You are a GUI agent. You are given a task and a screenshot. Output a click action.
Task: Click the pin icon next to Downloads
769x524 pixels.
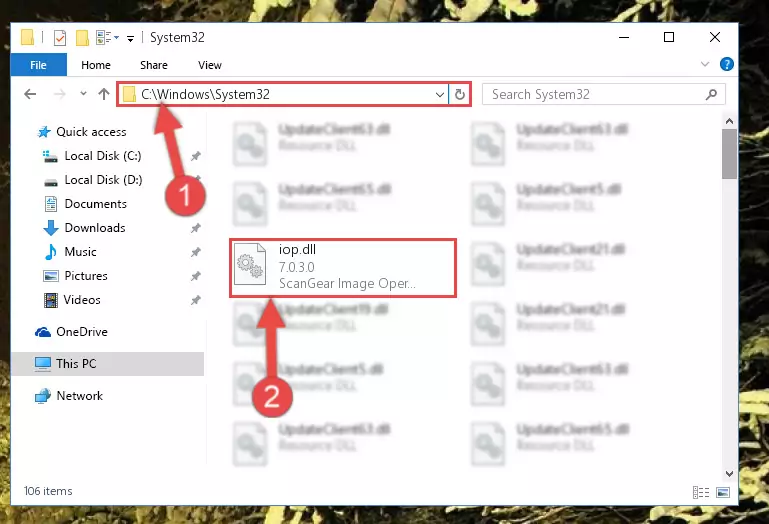[x=196, y=228]
